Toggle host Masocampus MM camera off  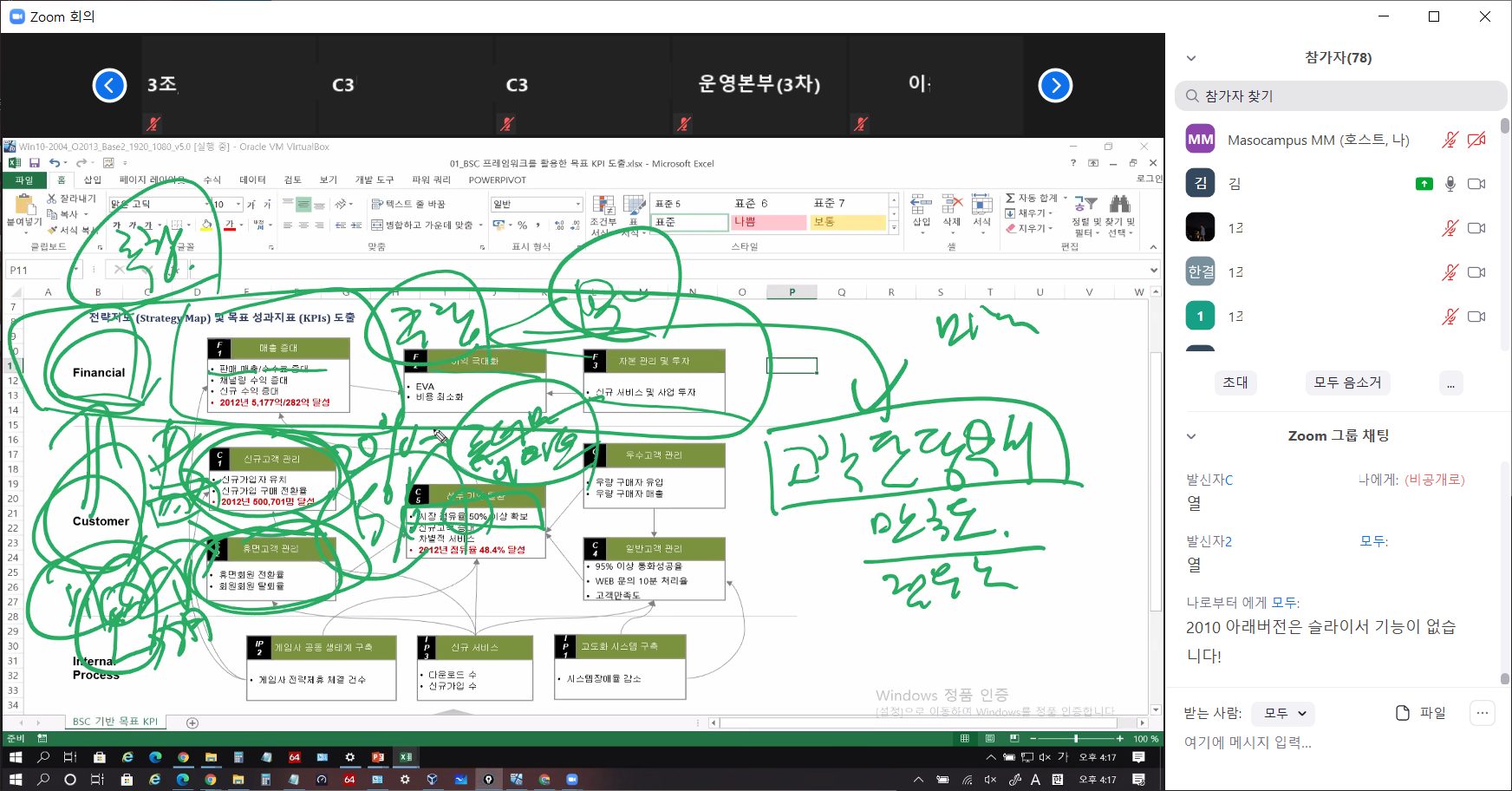(x=1476, y=140)
